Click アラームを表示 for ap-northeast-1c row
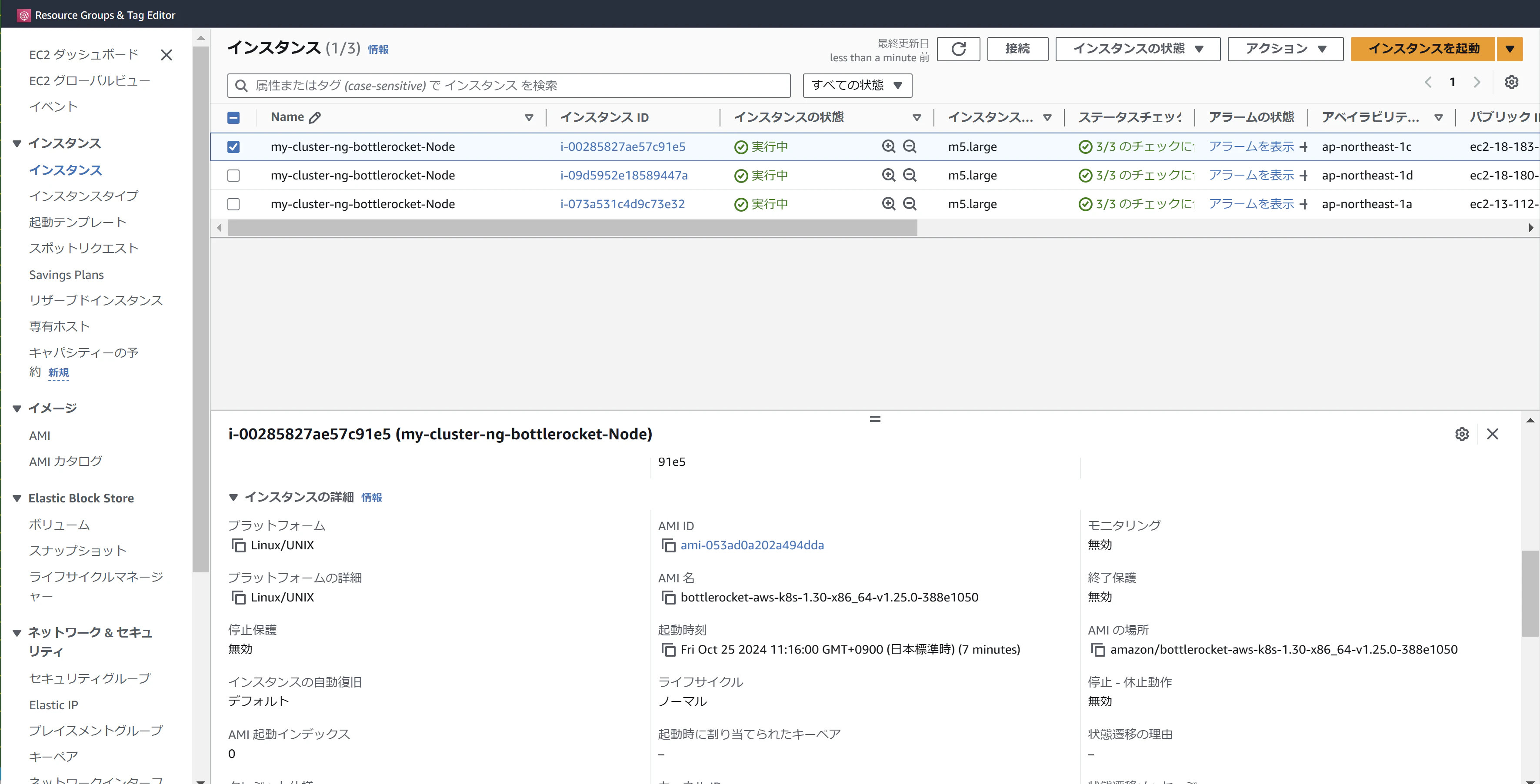This screenshot has width=1540, height=784. pos(1250,146)
